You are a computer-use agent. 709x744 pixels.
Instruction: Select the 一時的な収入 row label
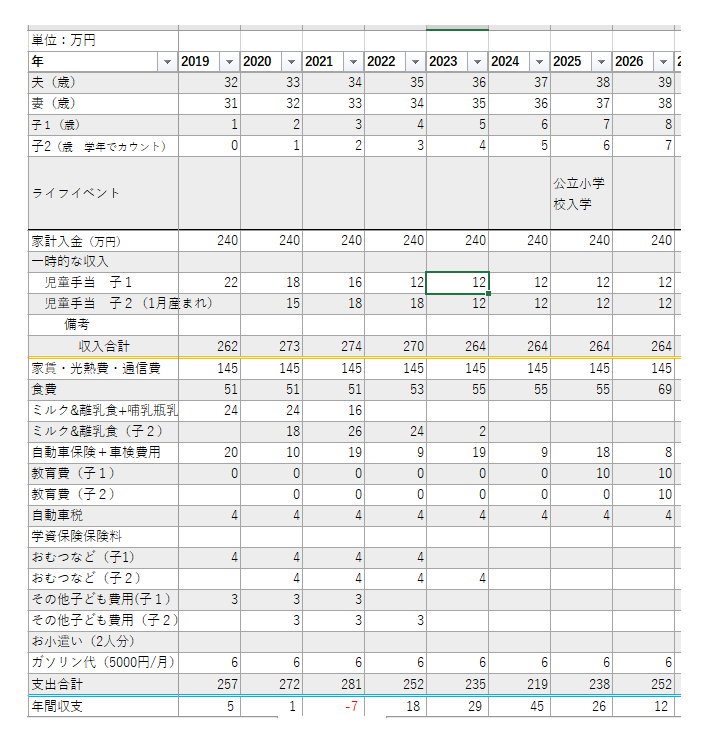point(103,261)
